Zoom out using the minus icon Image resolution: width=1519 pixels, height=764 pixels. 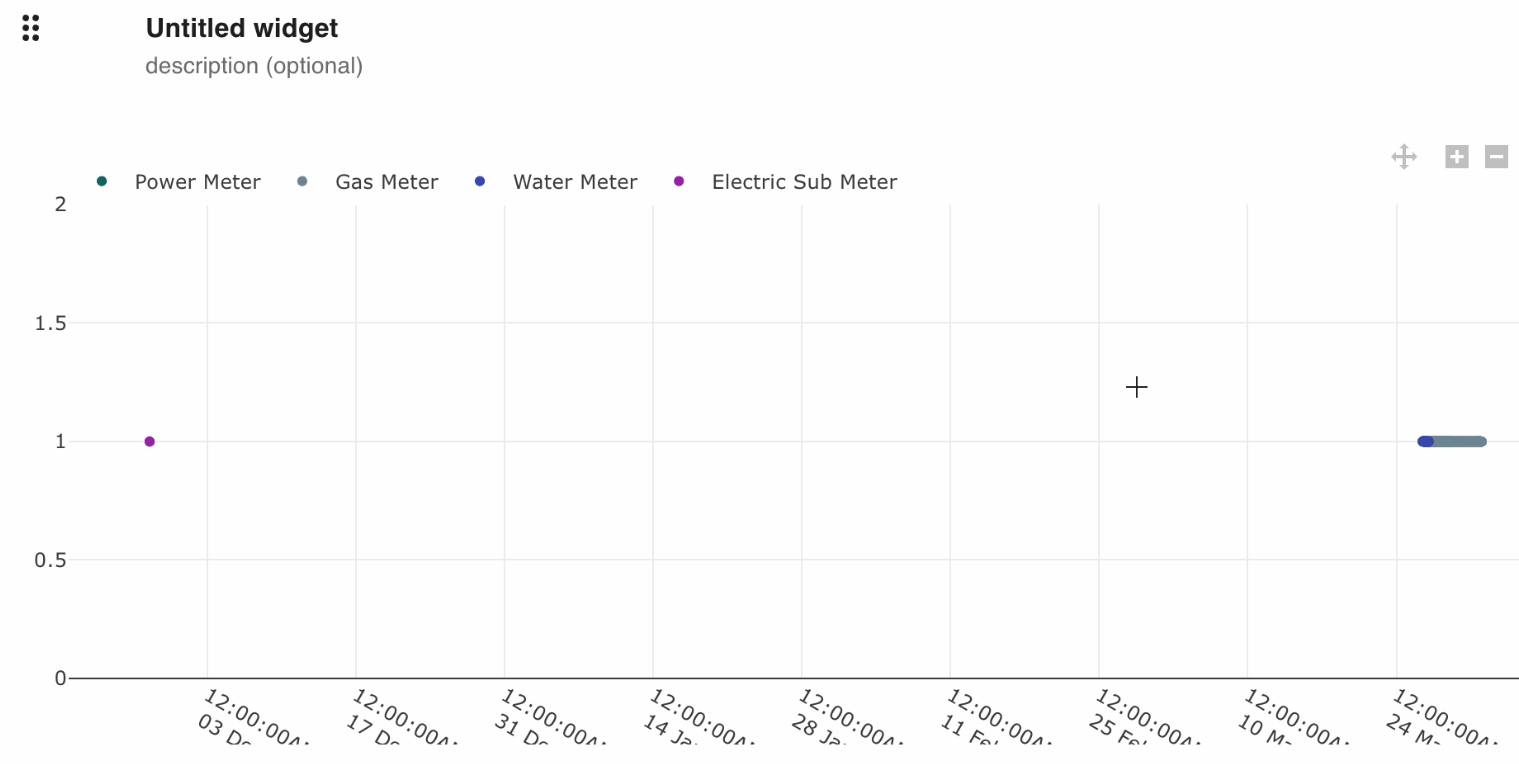click(x=1496, y=157)
